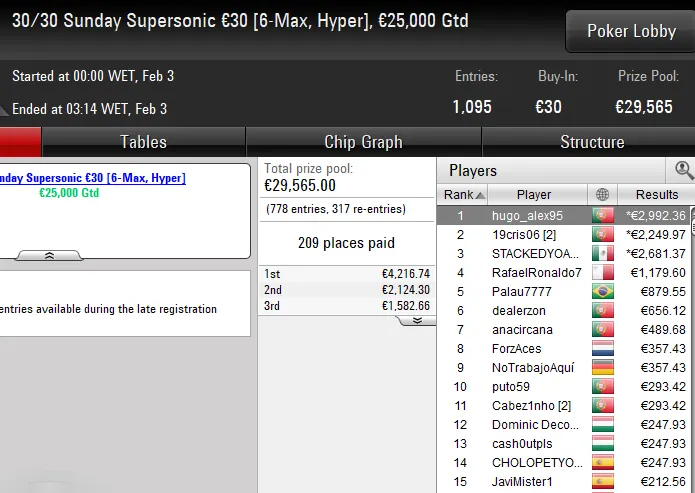
Task: Click the globe country column header
Action: point(602,195)
